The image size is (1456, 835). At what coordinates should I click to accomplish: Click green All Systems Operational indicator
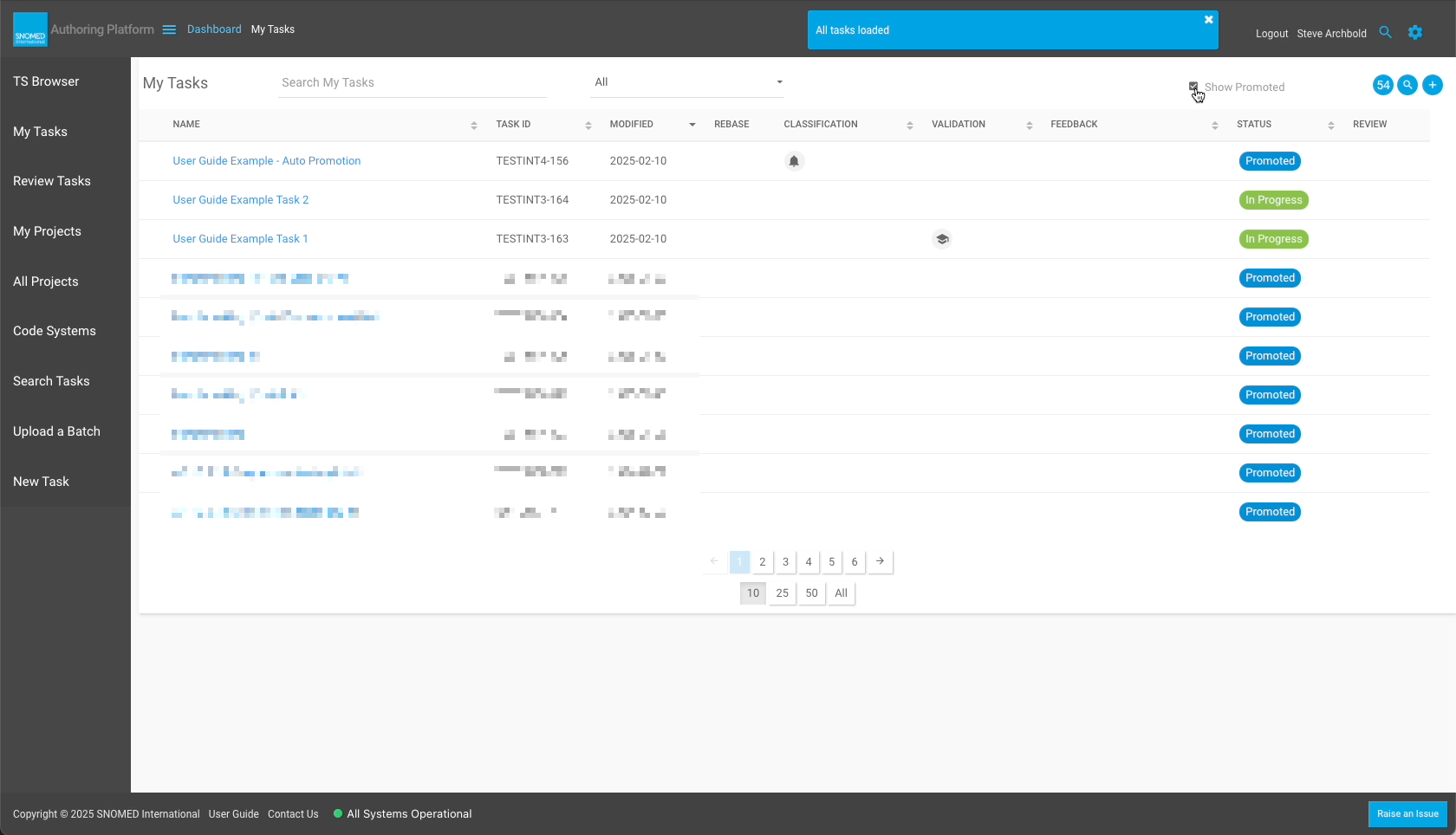click(x=338, y=813)
